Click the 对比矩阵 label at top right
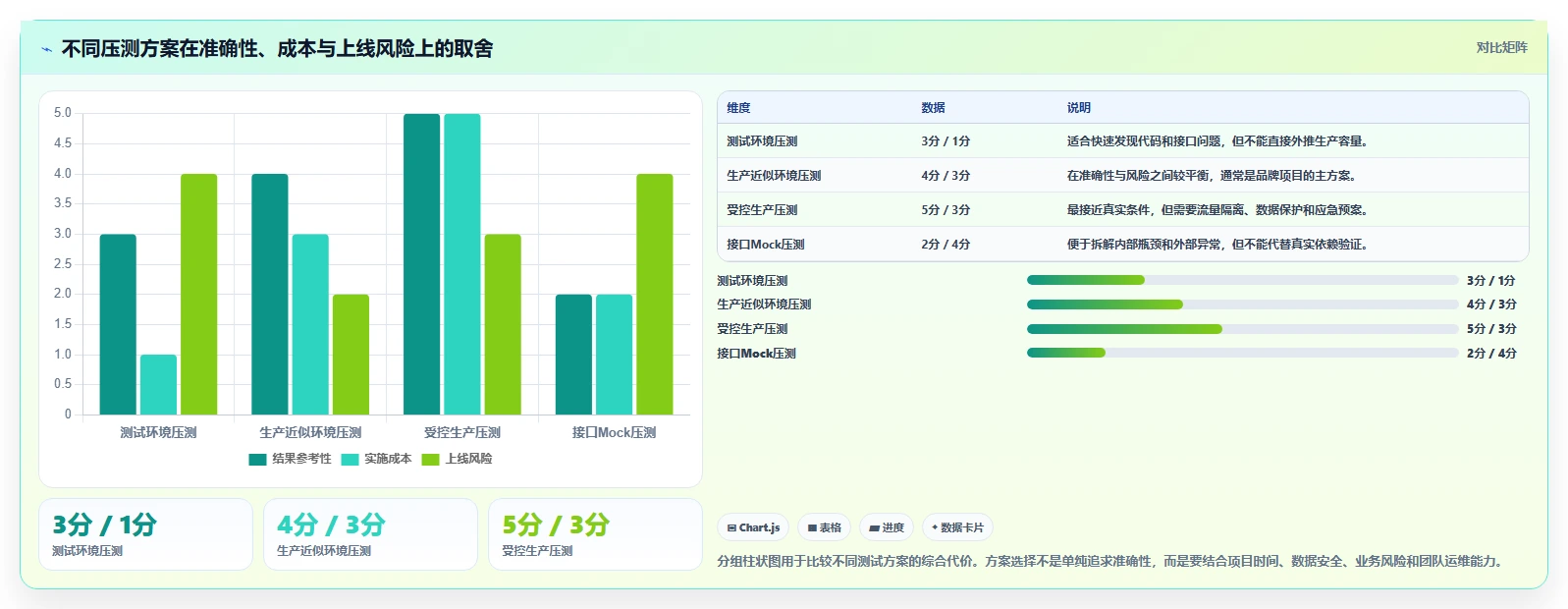 [x=1502, y=48]
